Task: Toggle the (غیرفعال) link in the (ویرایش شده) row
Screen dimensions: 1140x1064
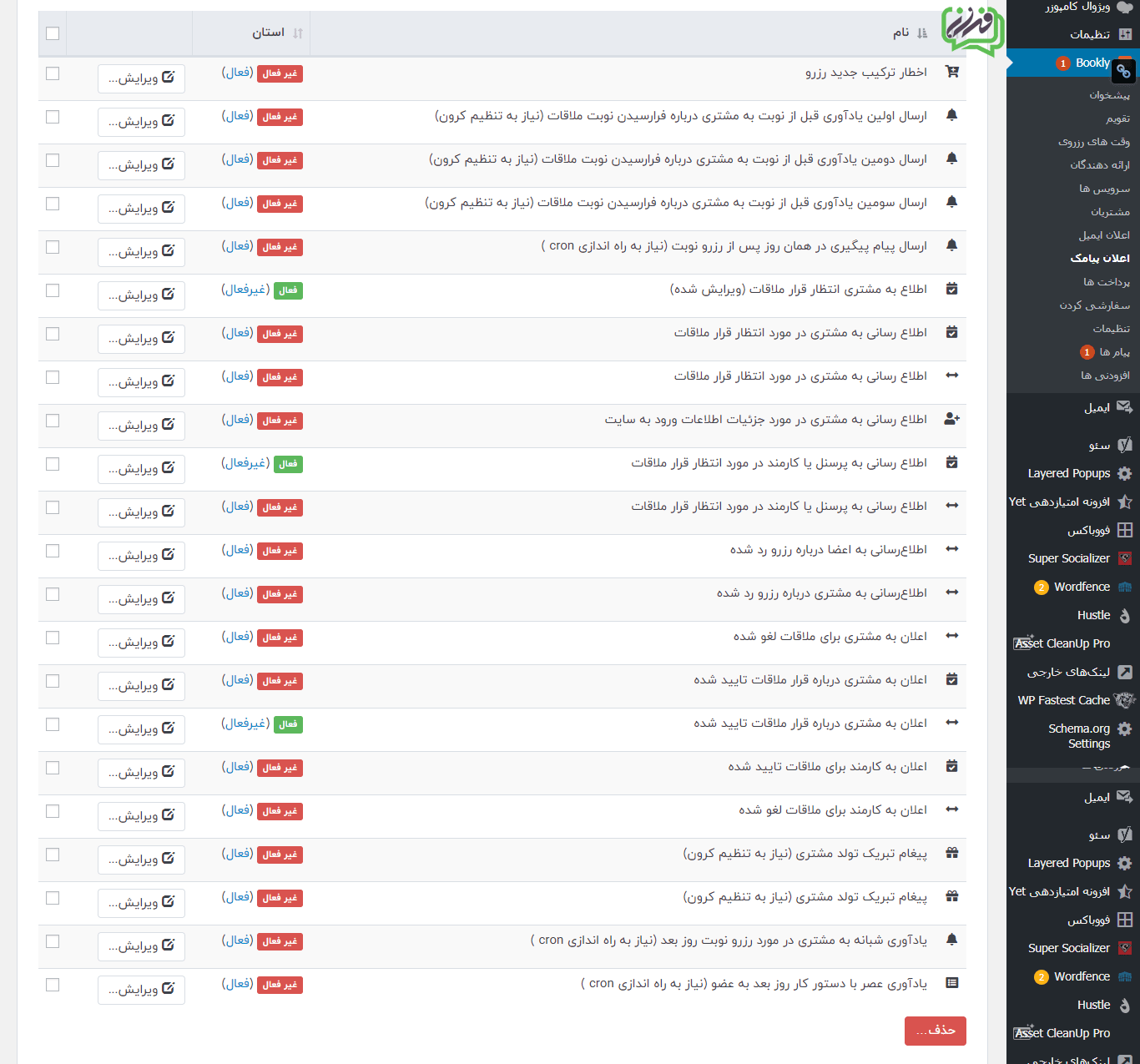Action: [245, 290]
